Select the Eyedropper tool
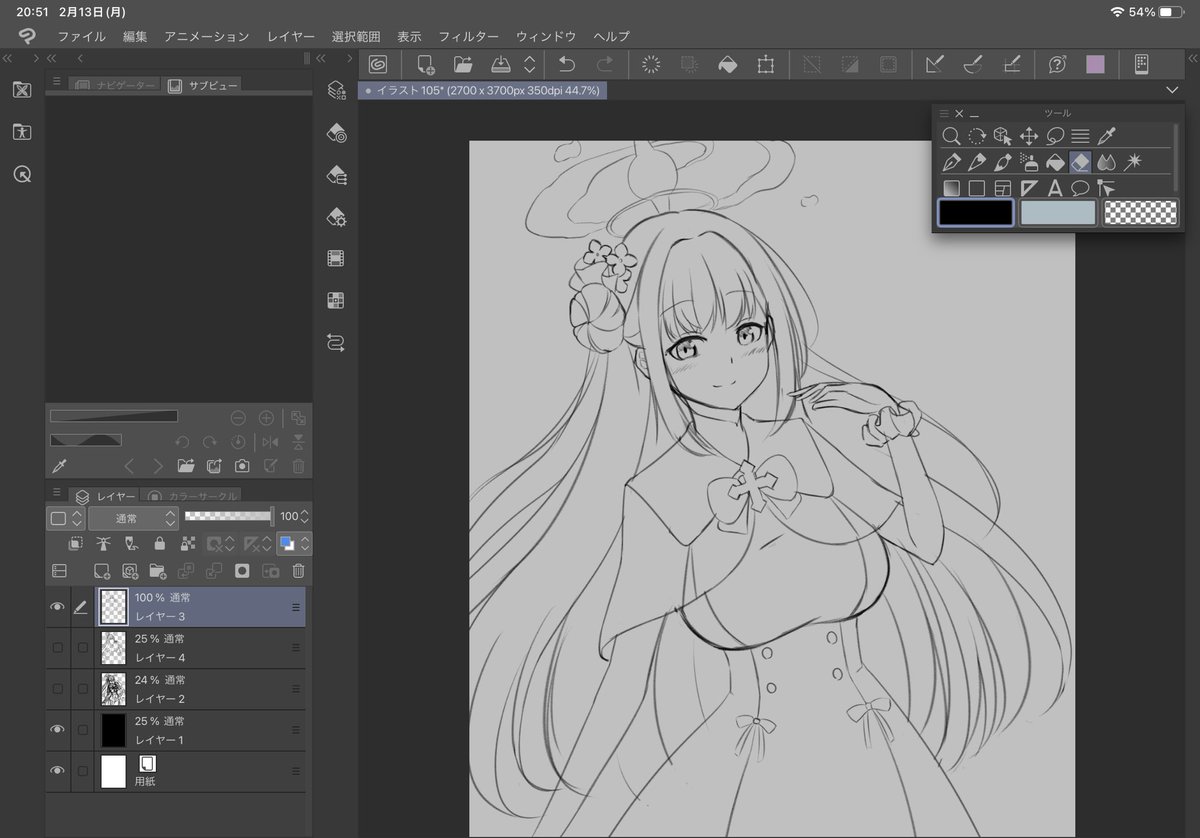The width and height of the screenshot is (1200, 838). click(x=1106, y=136)
